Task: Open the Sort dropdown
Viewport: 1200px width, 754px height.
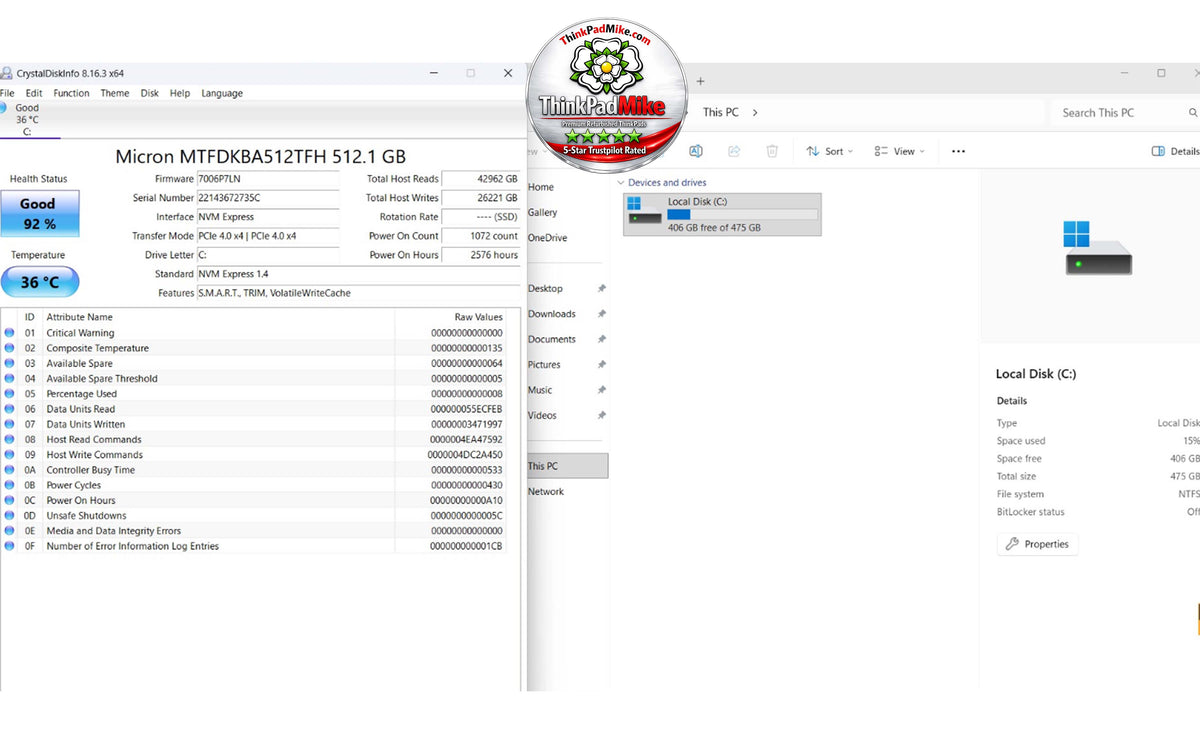Action: [830, 151]
